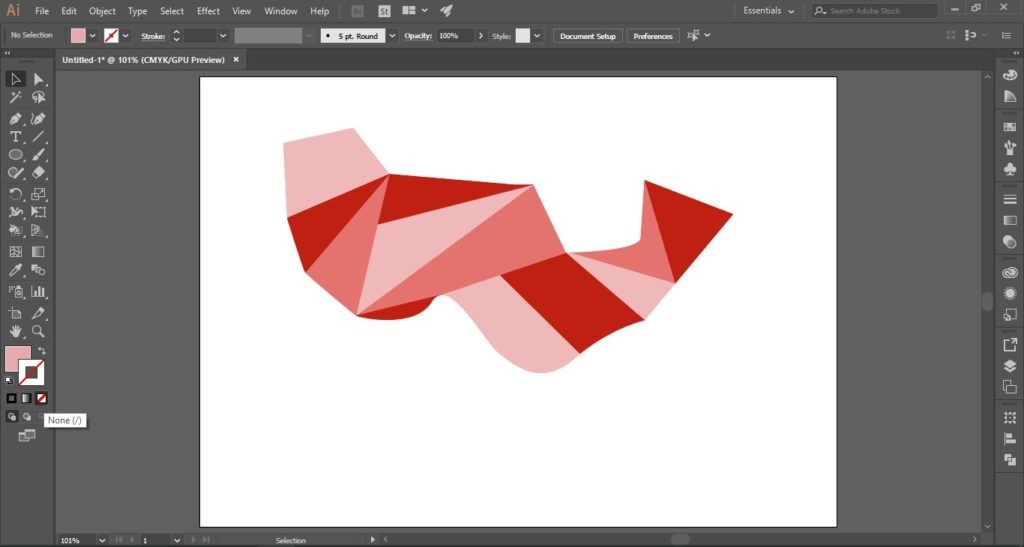Select the Column Graph tool
The width and height of the screenshot is (1024, 547).
pyautogui.click(x=39, y=291)
